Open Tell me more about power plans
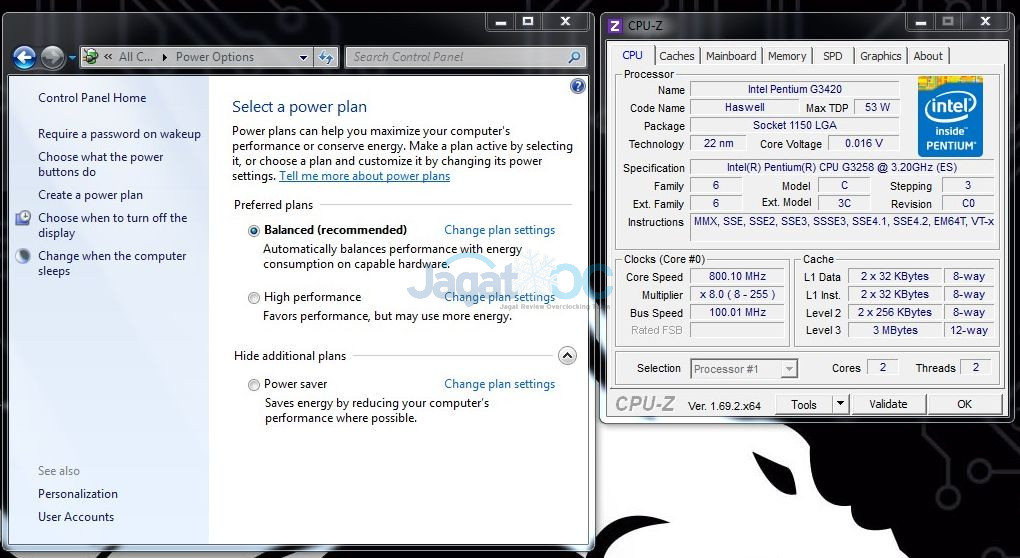The image size is (1020, 558). (x=364, y=176)
